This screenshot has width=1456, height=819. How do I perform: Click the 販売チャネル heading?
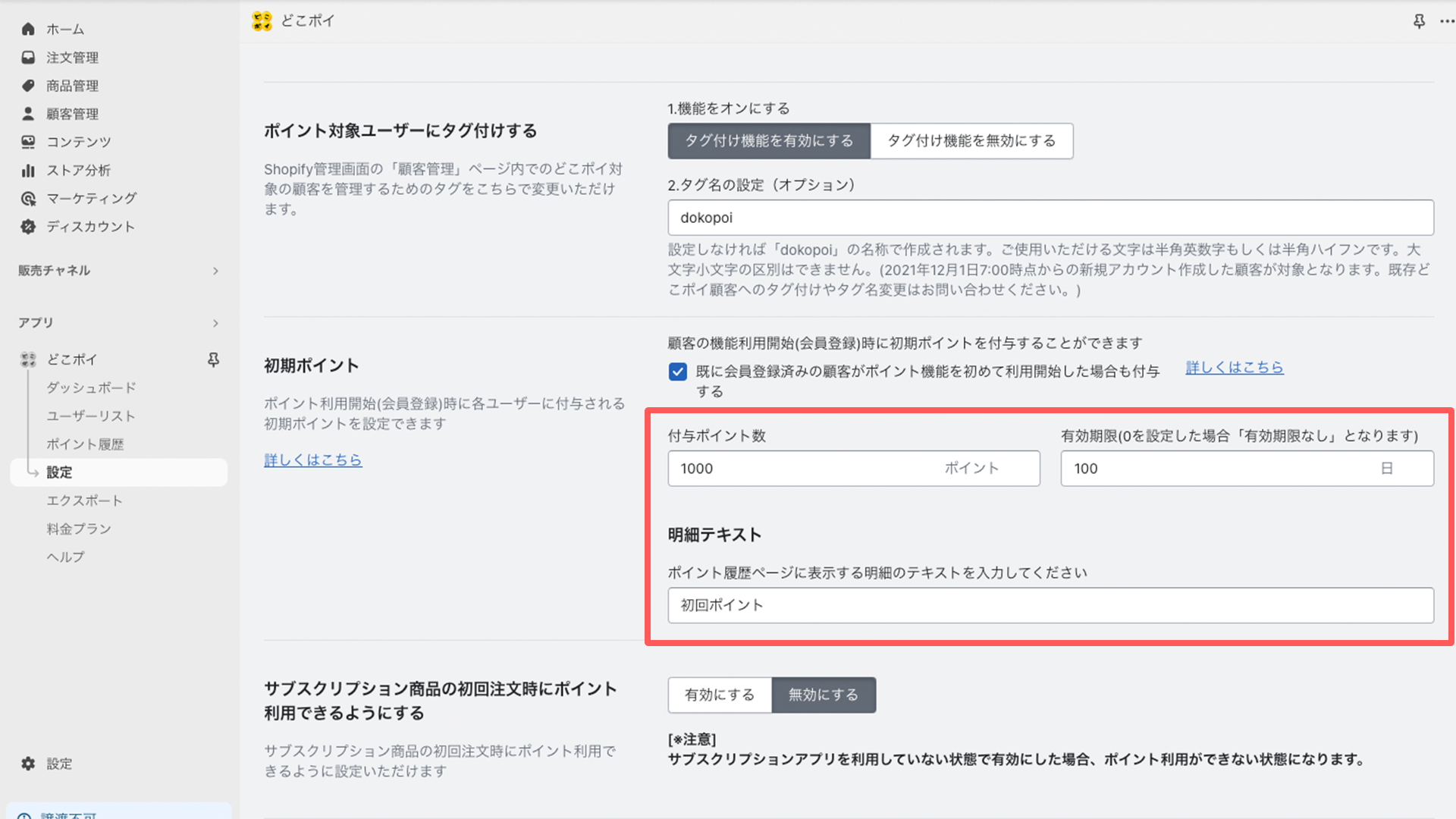pos(55,271)
